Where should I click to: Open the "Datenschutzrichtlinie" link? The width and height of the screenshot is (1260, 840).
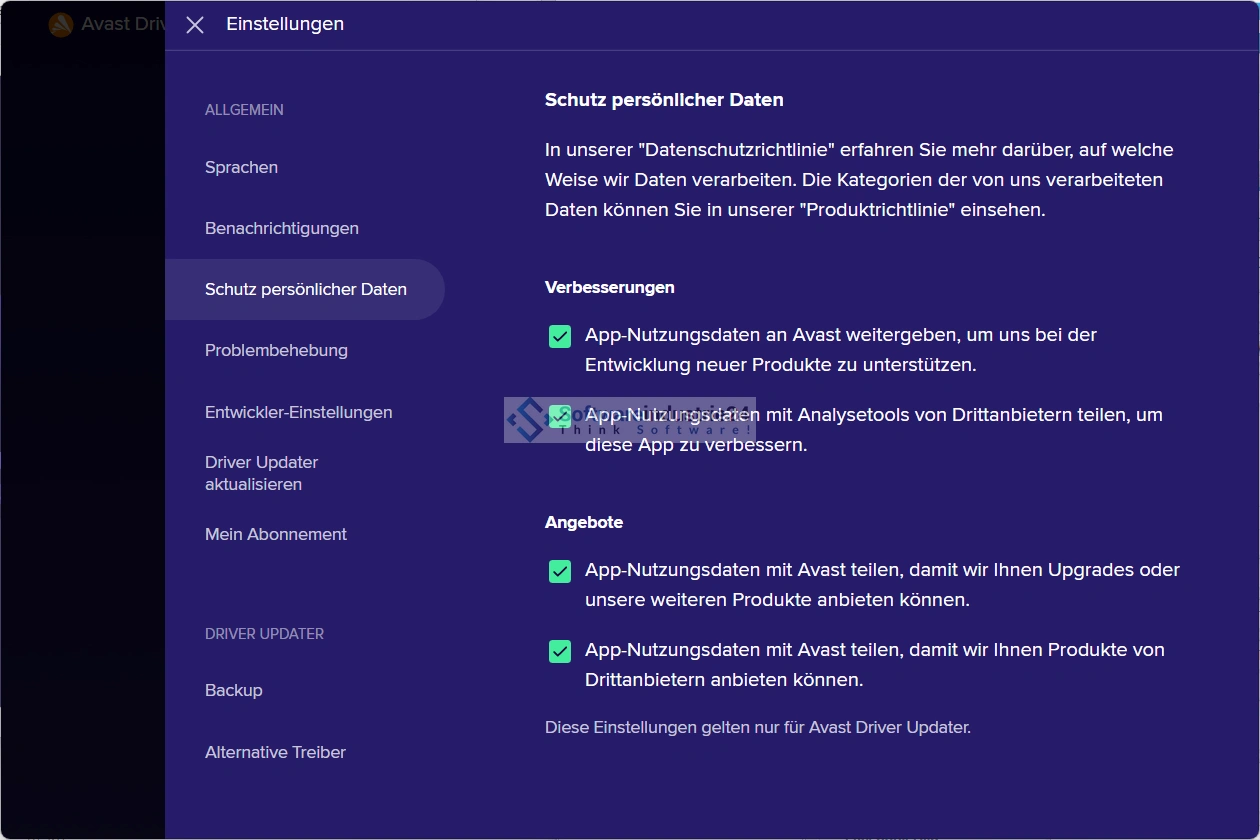pos(737,150)
